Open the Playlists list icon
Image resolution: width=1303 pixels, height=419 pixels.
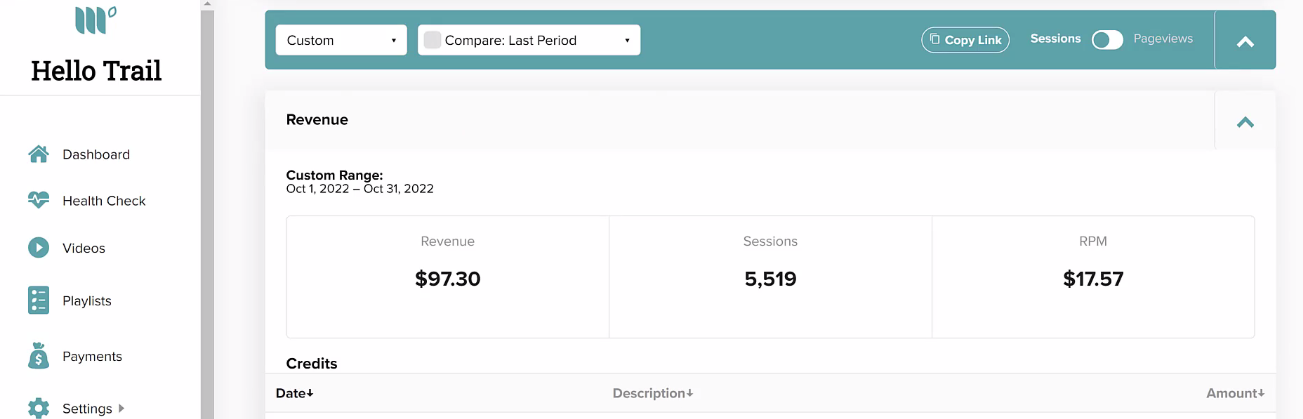pyautogui.click(x=38, y=300)
